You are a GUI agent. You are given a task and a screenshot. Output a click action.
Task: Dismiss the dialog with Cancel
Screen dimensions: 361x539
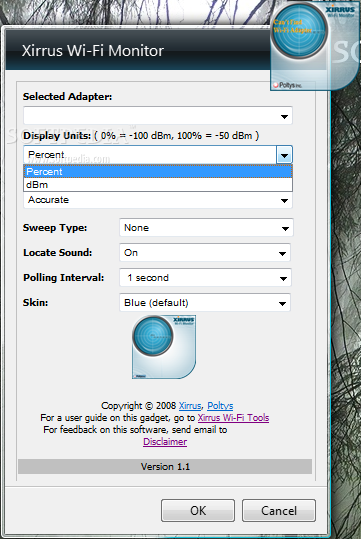click(x=279, y=510)
